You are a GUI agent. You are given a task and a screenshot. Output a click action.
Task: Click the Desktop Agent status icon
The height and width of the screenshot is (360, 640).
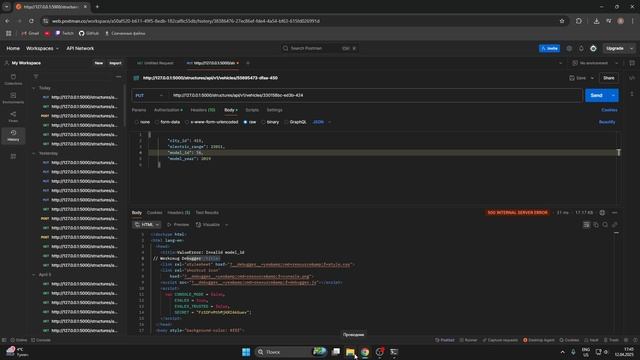point(539,340)
